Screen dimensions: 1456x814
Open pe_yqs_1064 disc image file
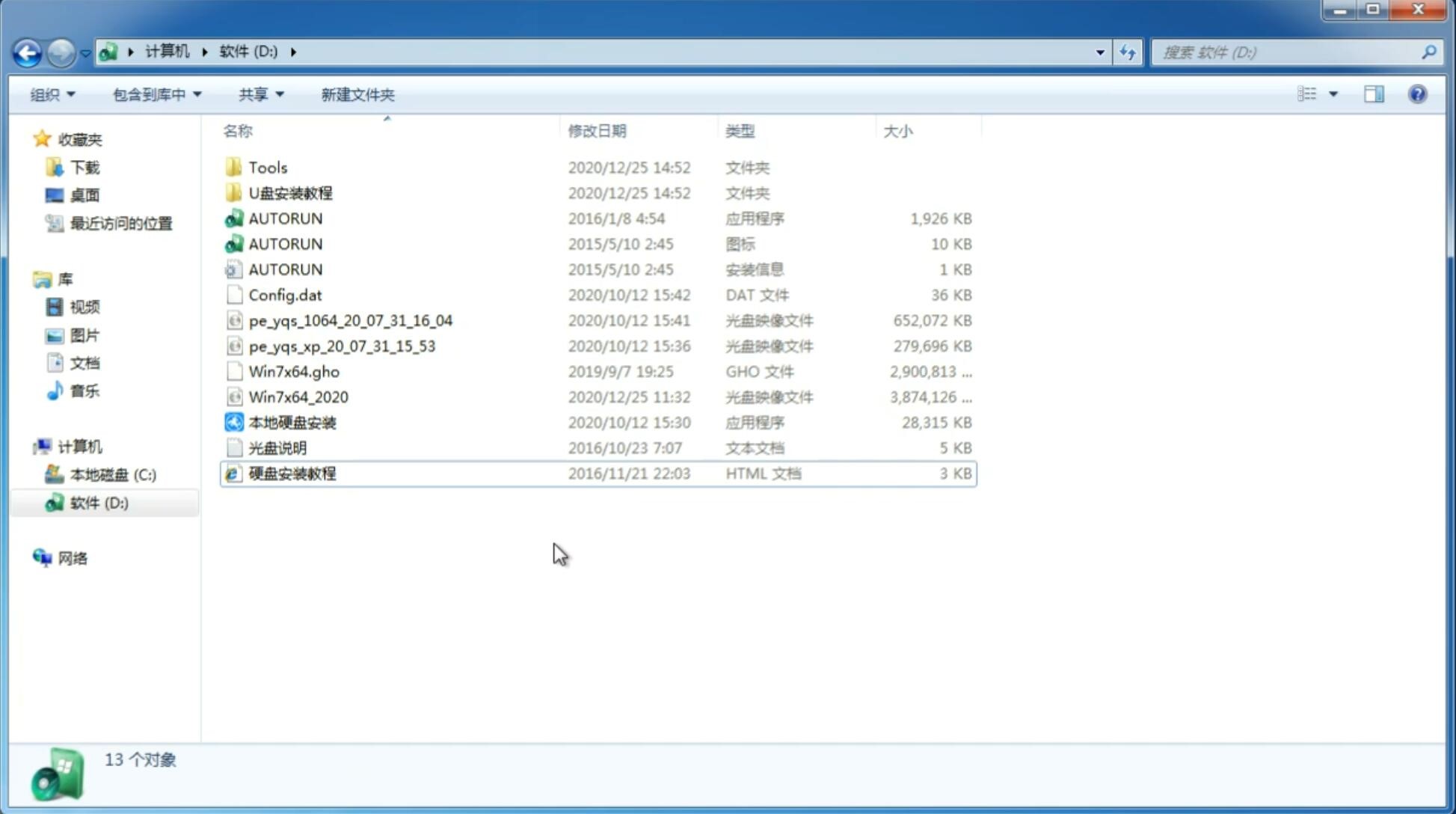(x=351, y=320)
